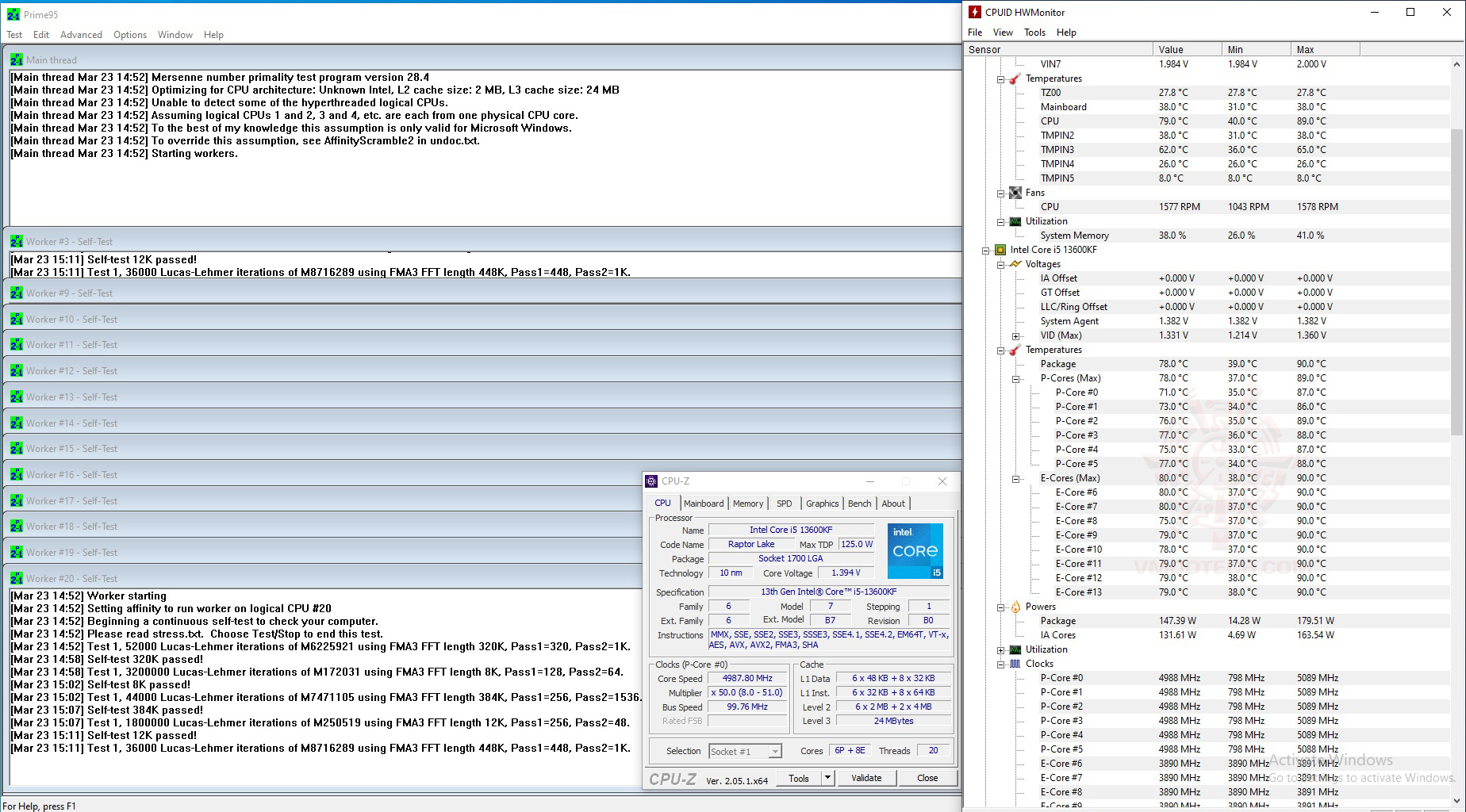Click the Clocks node icon in HWMonitor

1015,664
